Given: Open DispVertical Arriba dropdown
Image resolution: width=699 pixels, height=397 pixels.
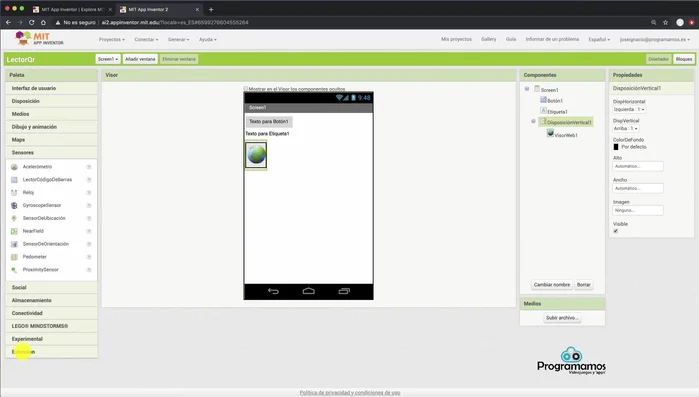Looking at the screenshot, I should pyautogui.click(x=626, y=128).
